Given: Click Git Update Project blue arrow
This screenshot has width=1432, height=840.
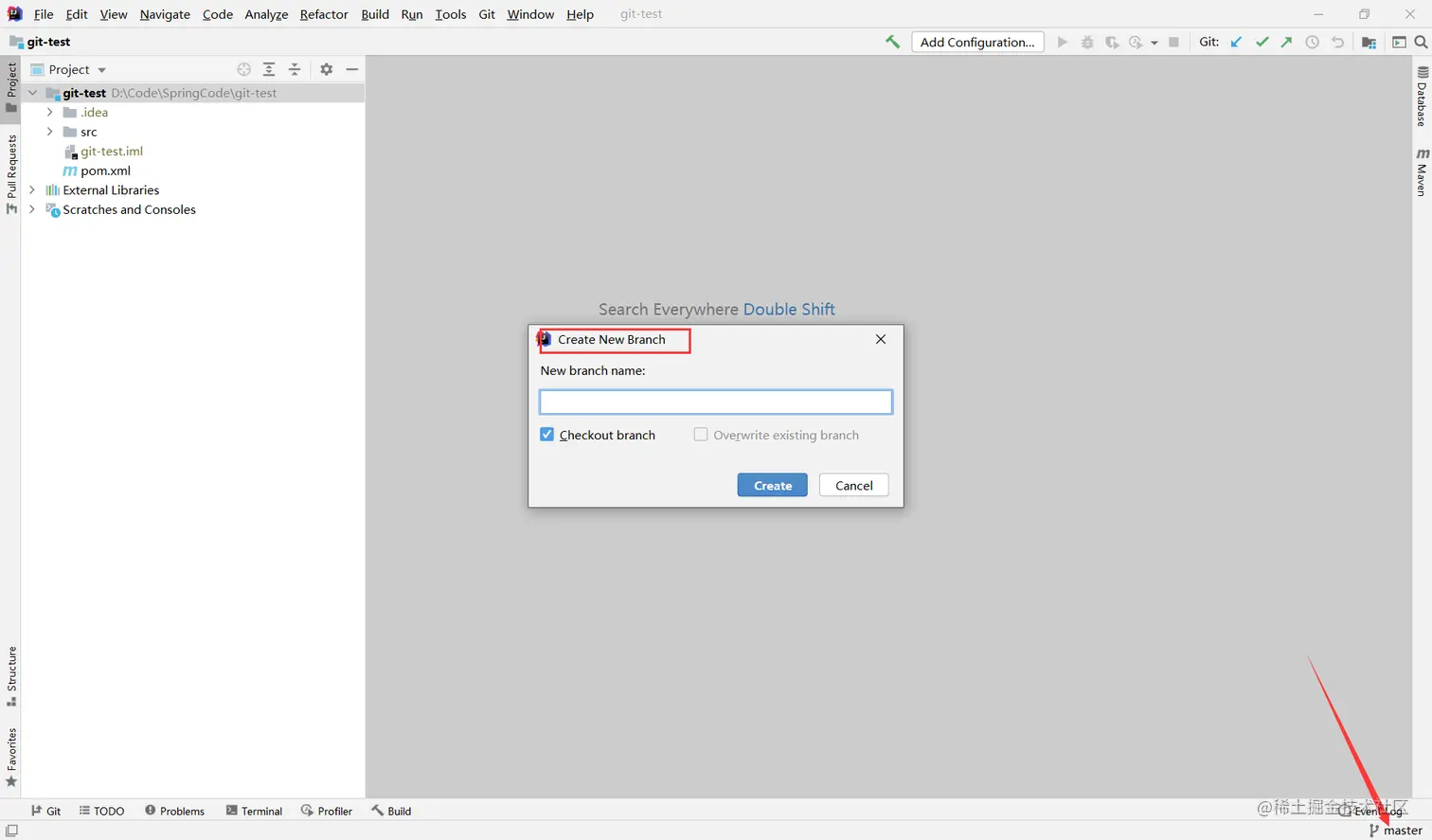Looking at the screenshot, I should (1236, 42).
